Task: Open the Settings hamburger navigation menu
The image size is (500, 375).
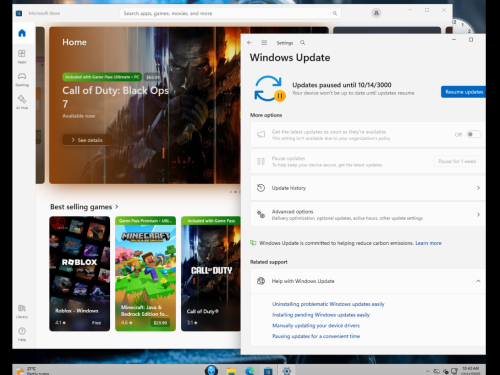Action: 264,43
